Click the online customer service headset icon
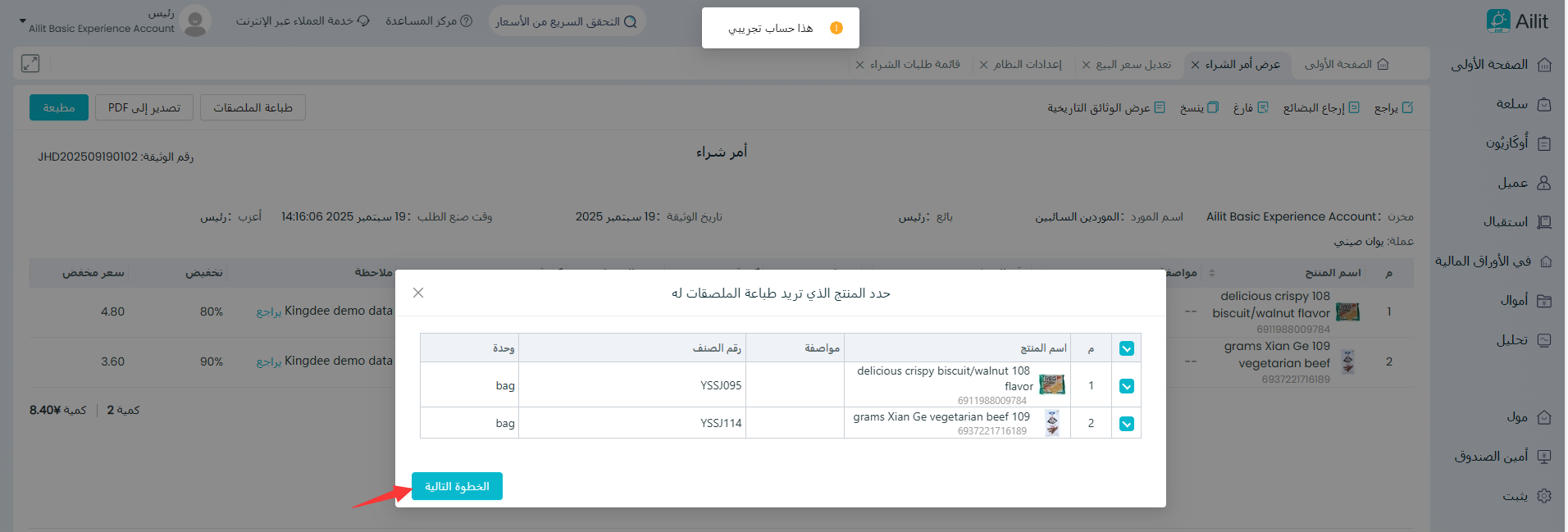Viewport: 1568px width, 532px height. [363, 21]
